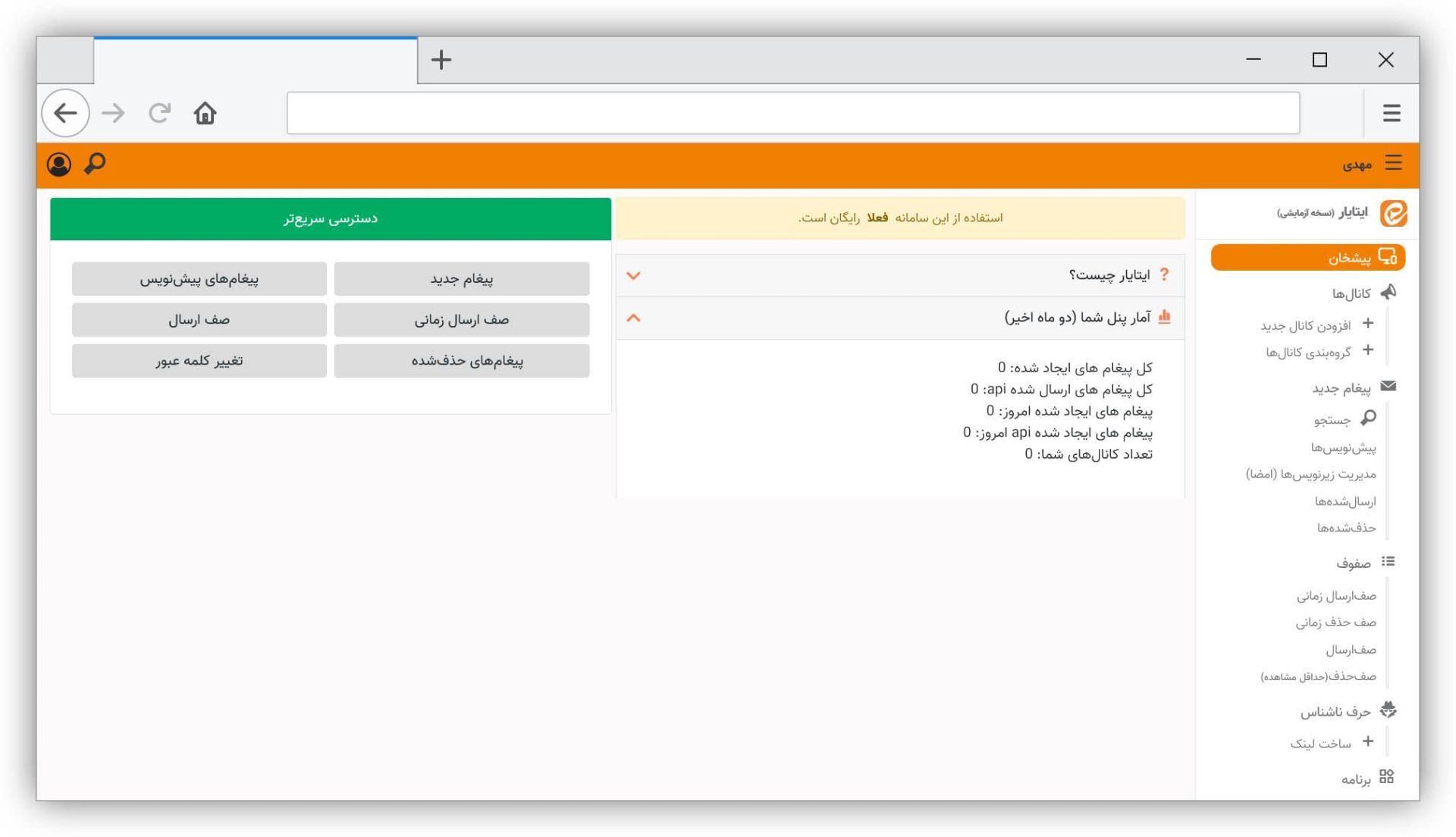The image size is (1456, 837).
Task: Click the پیغام جدید quick-access button
Action: pyautogui.click(x=461, y=279)
